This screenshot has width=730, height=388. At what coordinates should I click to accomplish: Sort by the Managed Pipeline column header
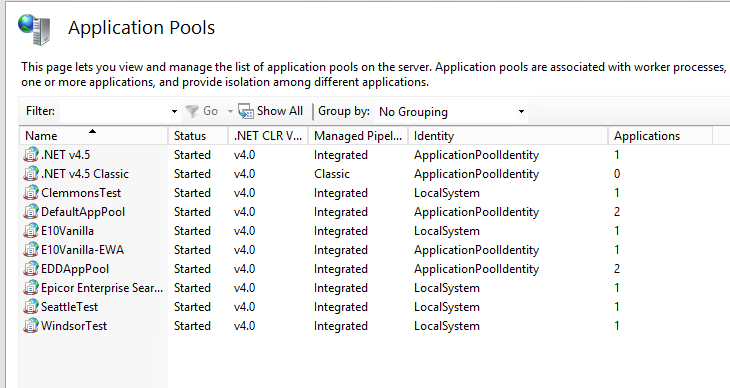[x=358, y=136]
